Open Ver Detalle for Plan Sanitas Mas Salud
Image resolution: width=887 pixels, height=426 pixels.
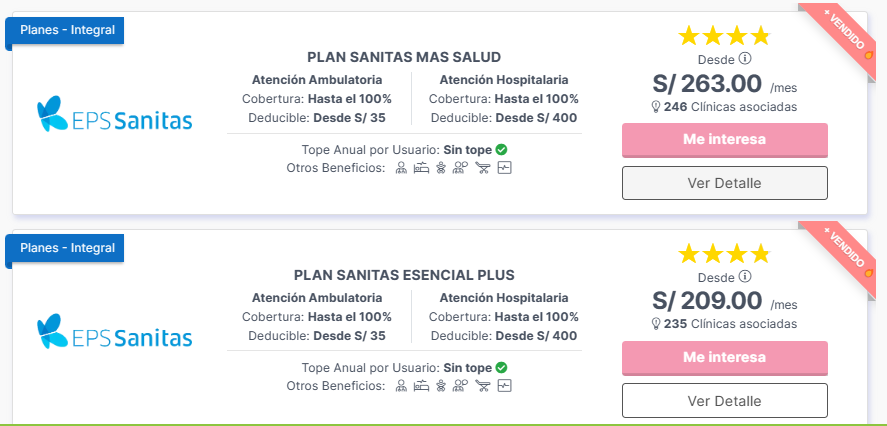pyautogui.click(x=725, y=183)
